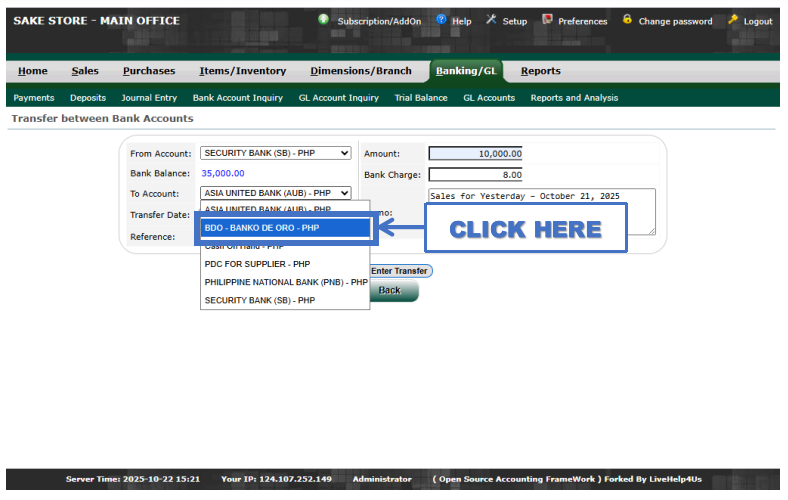Click the Preferences icon in header
Image resolution: width=788 pixels, height=500 pixels.
[547, 20]
